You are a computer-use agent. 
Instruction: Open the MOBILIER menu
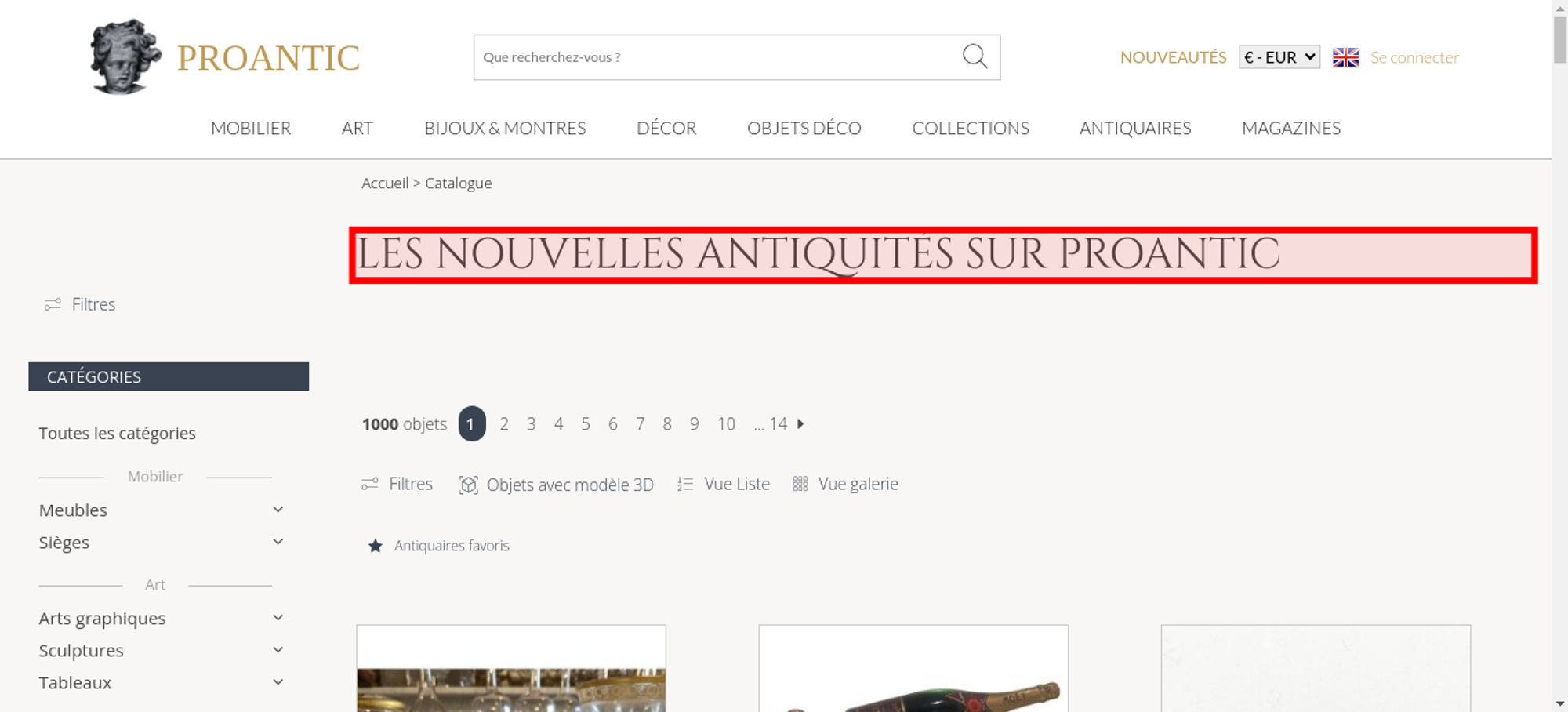pos(251,128)
